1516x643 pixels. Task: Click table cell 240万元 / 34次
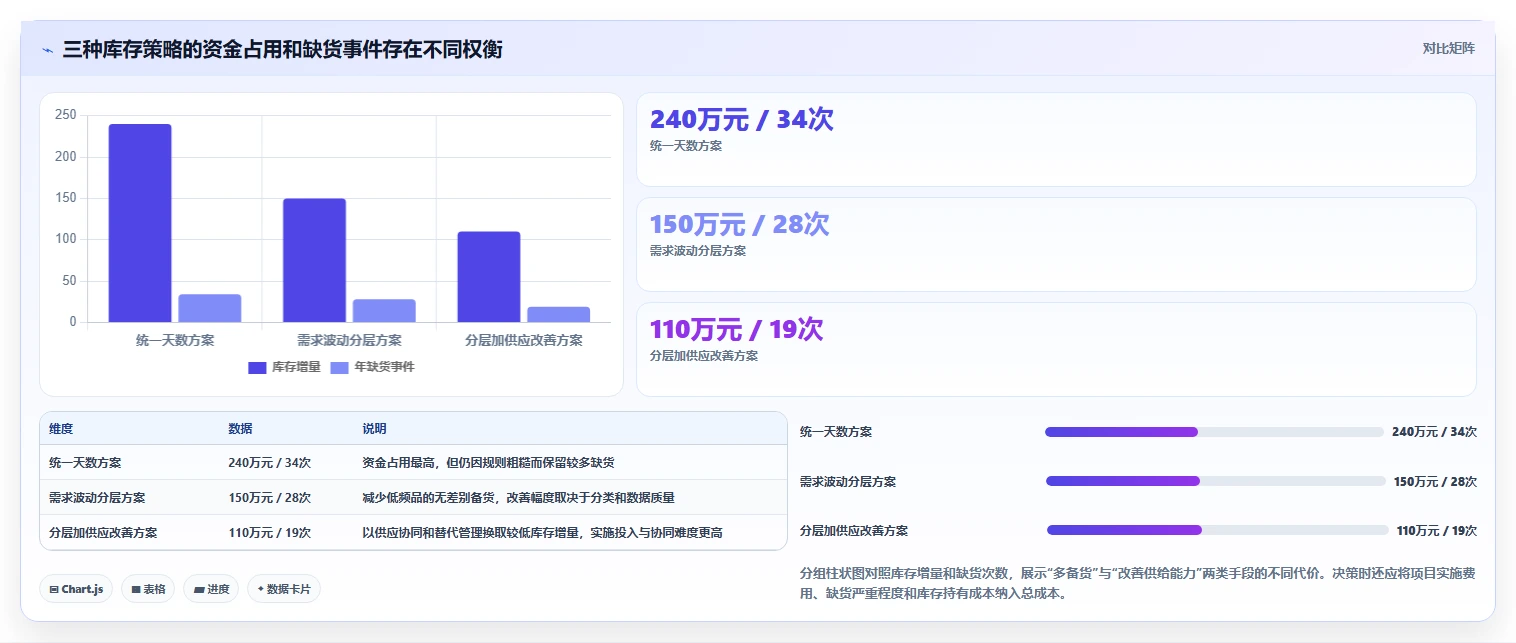269,463
